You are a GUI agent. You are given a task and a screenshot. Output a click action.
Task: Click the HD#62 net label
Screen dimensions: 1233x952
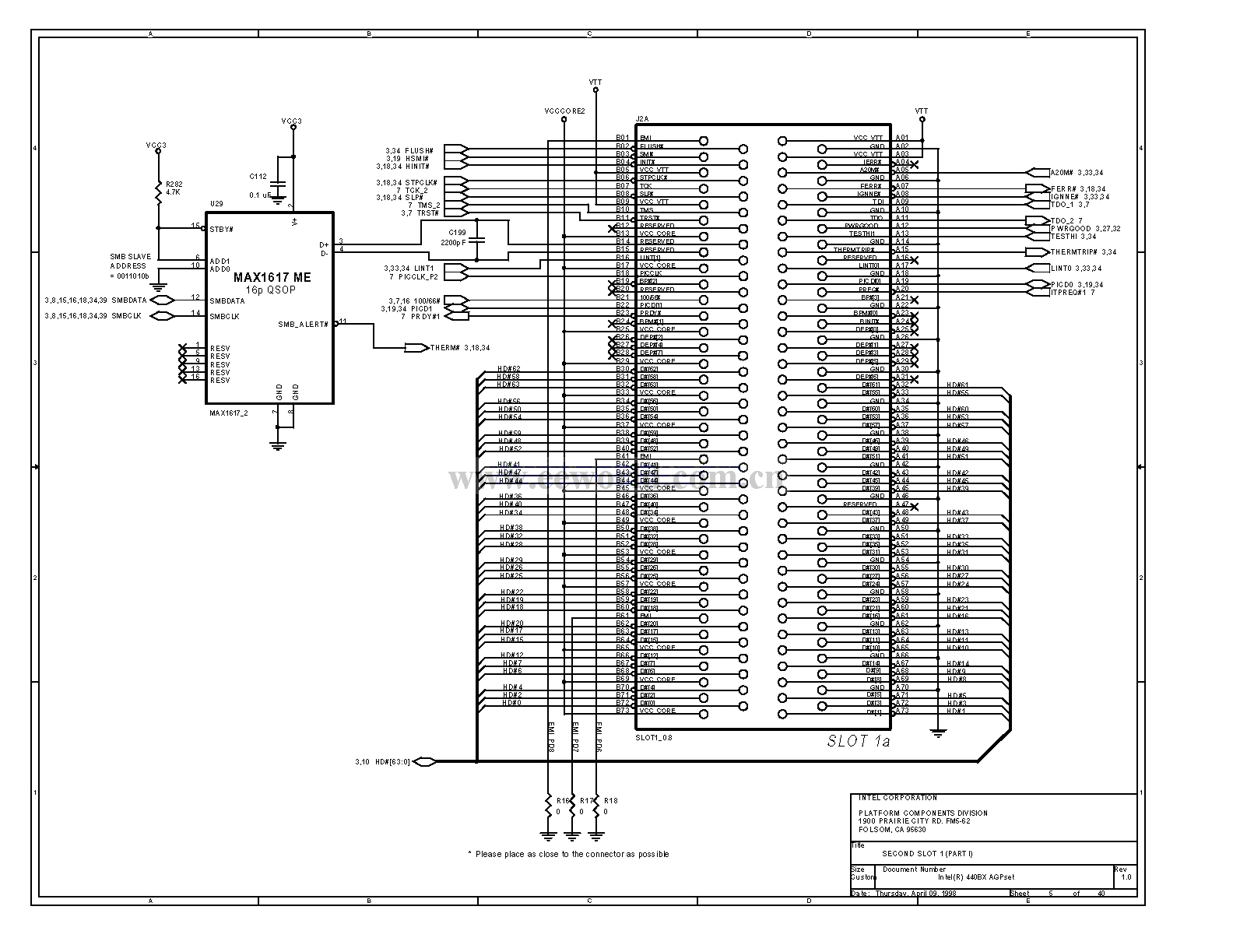tap(510, 369)
